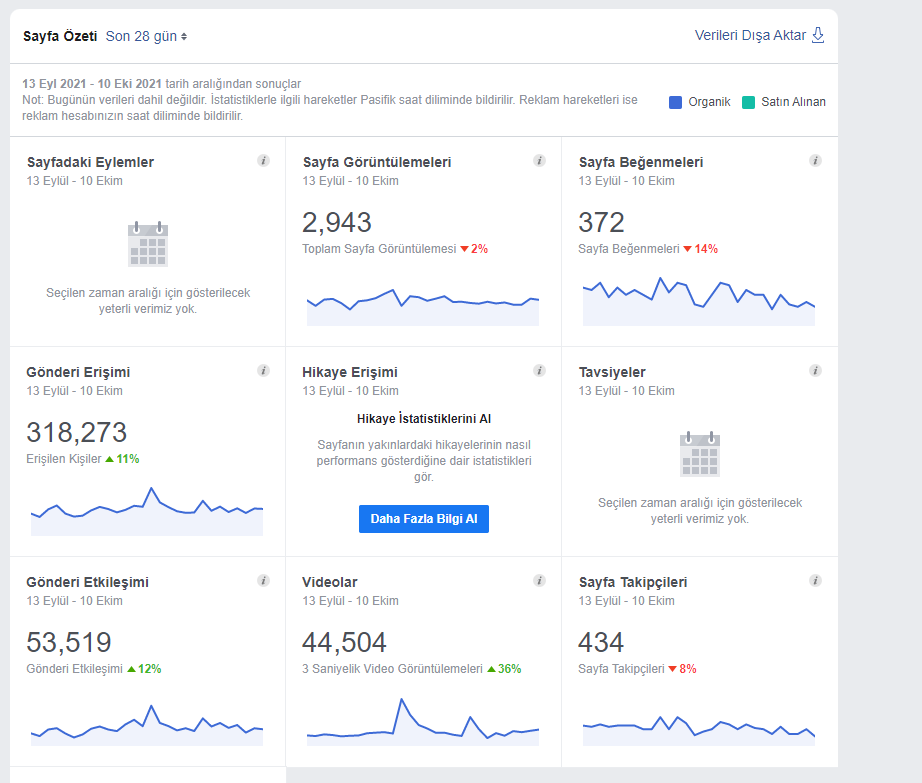Open info icon for Sayfadaki Eylemler
922x783 pixels.
tap(263, 160)
